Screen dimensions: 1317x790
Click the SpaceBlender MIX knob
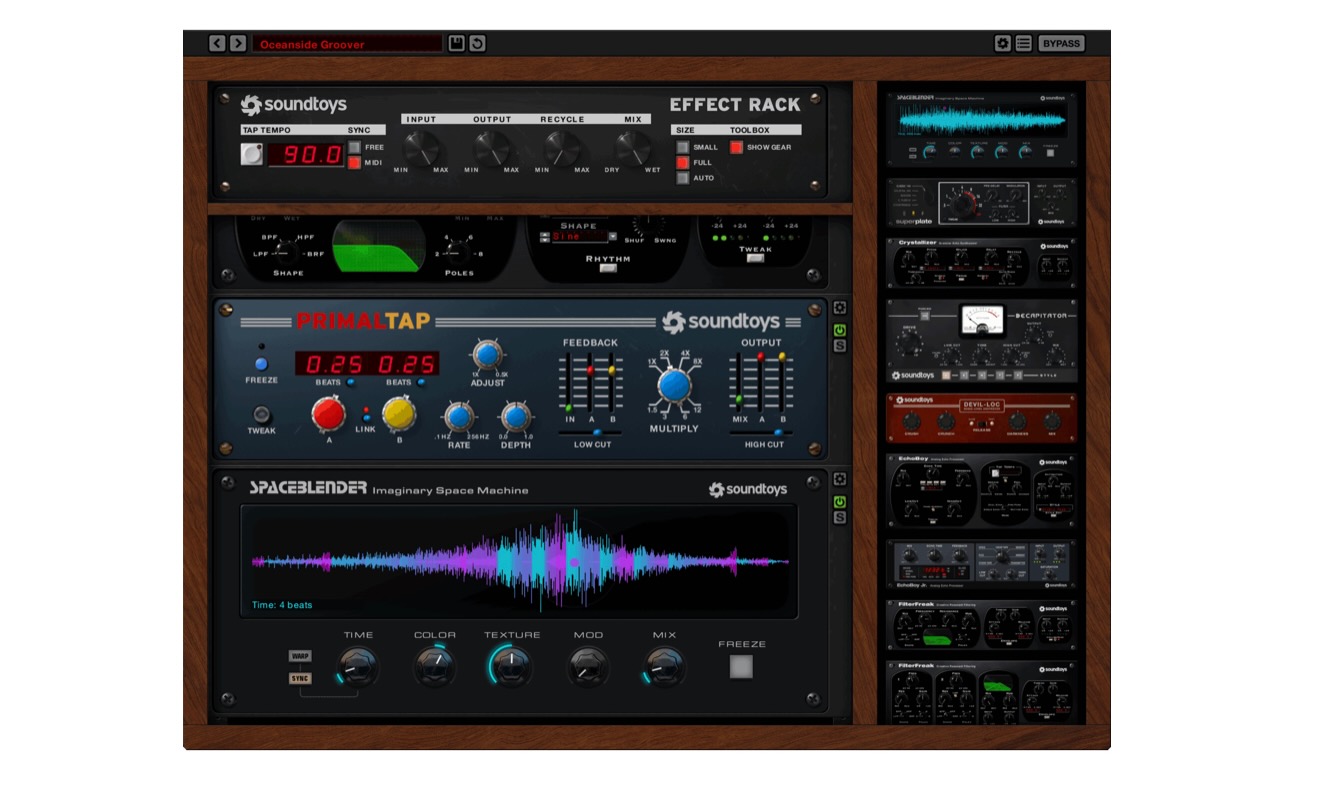664,666
